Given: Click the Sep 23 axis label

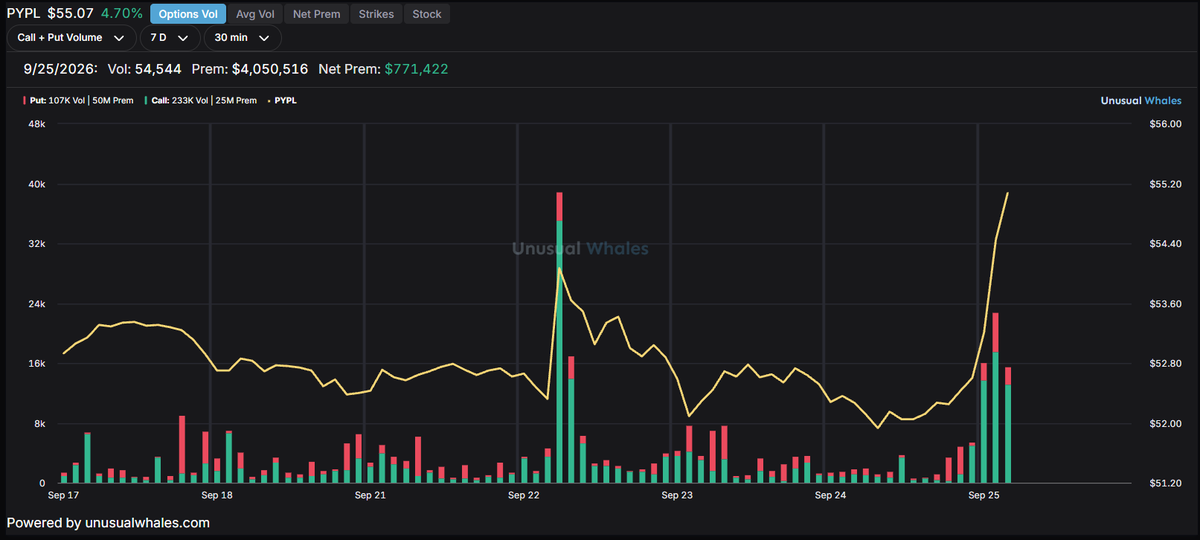Looking at the screenshot, I should click(x=677, y=495).
